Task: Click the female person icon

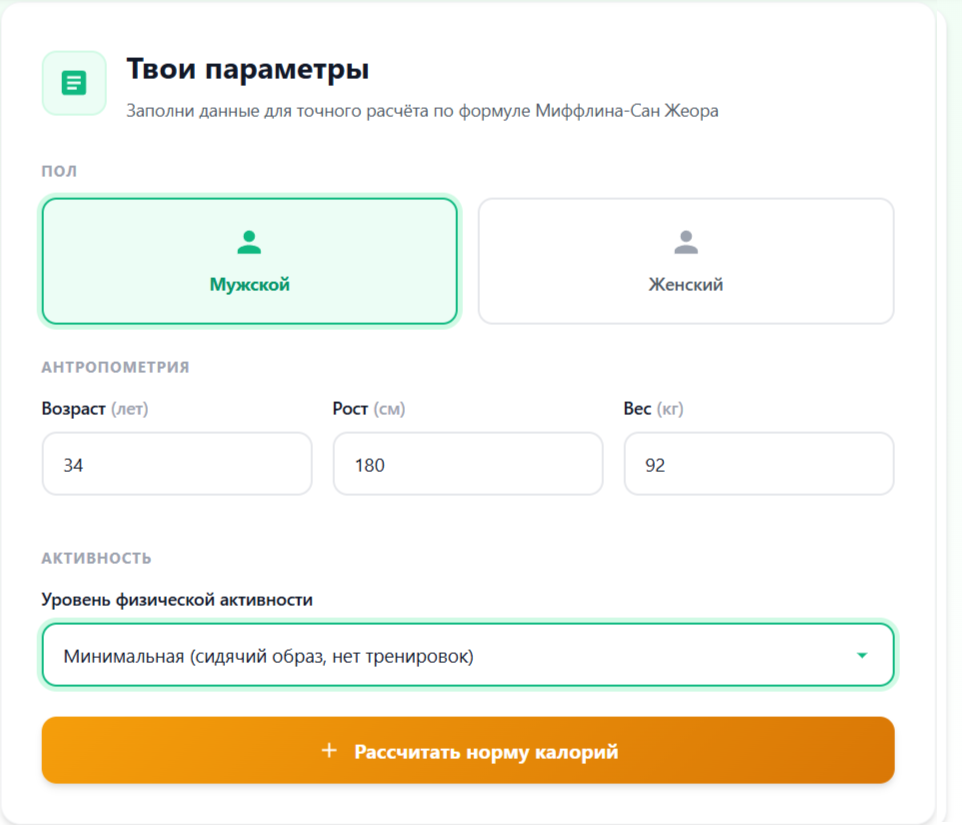Action: (685, 238)
